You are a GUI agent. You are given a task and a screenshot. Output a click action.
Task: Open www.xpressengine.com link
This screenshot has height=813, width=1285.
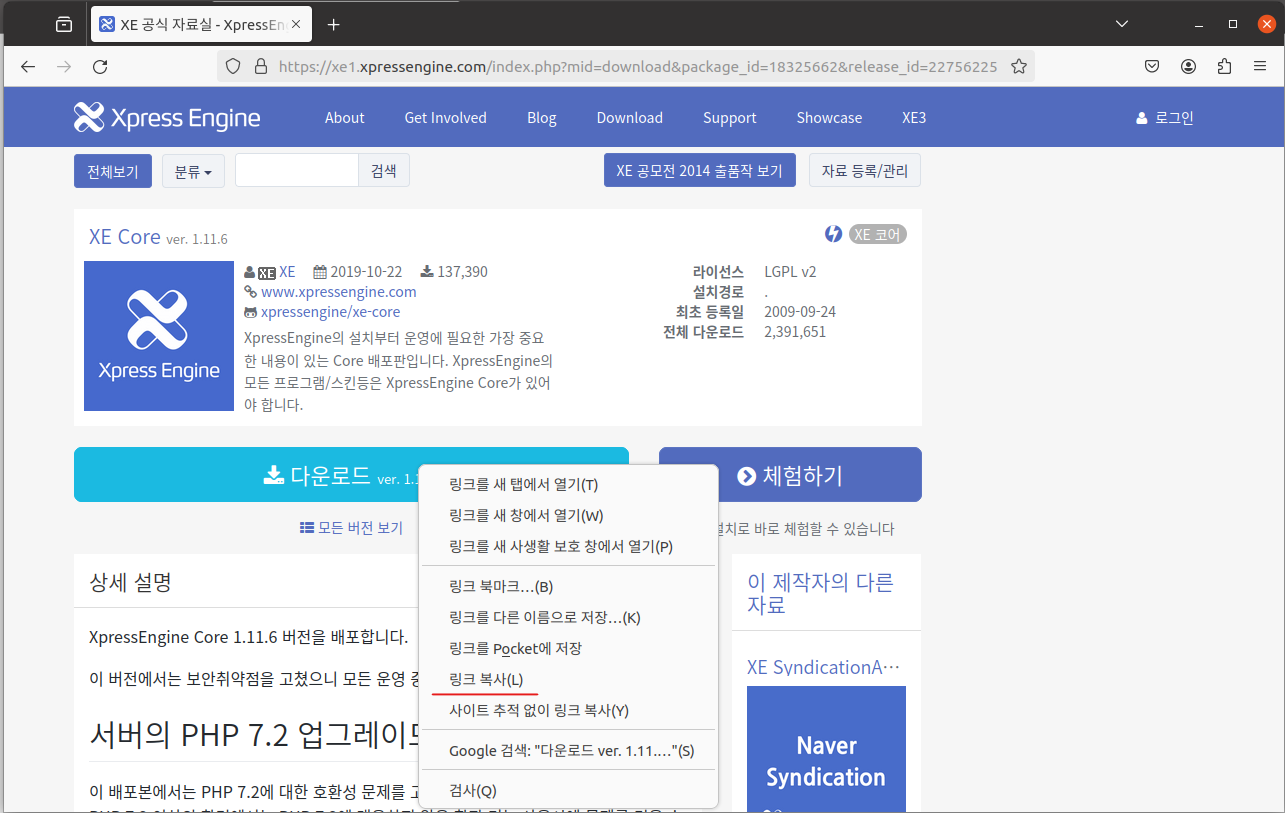click(339, 292)
